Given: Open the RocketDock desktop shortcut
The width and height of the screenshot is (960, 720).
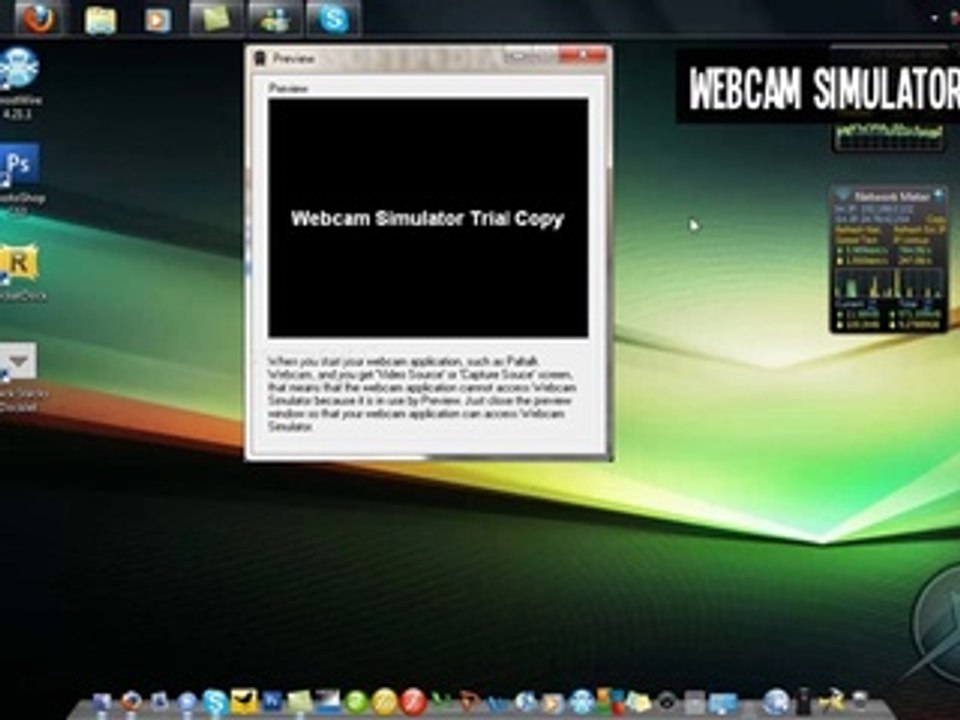Looking at the screenshot, I should coord(20,263).
